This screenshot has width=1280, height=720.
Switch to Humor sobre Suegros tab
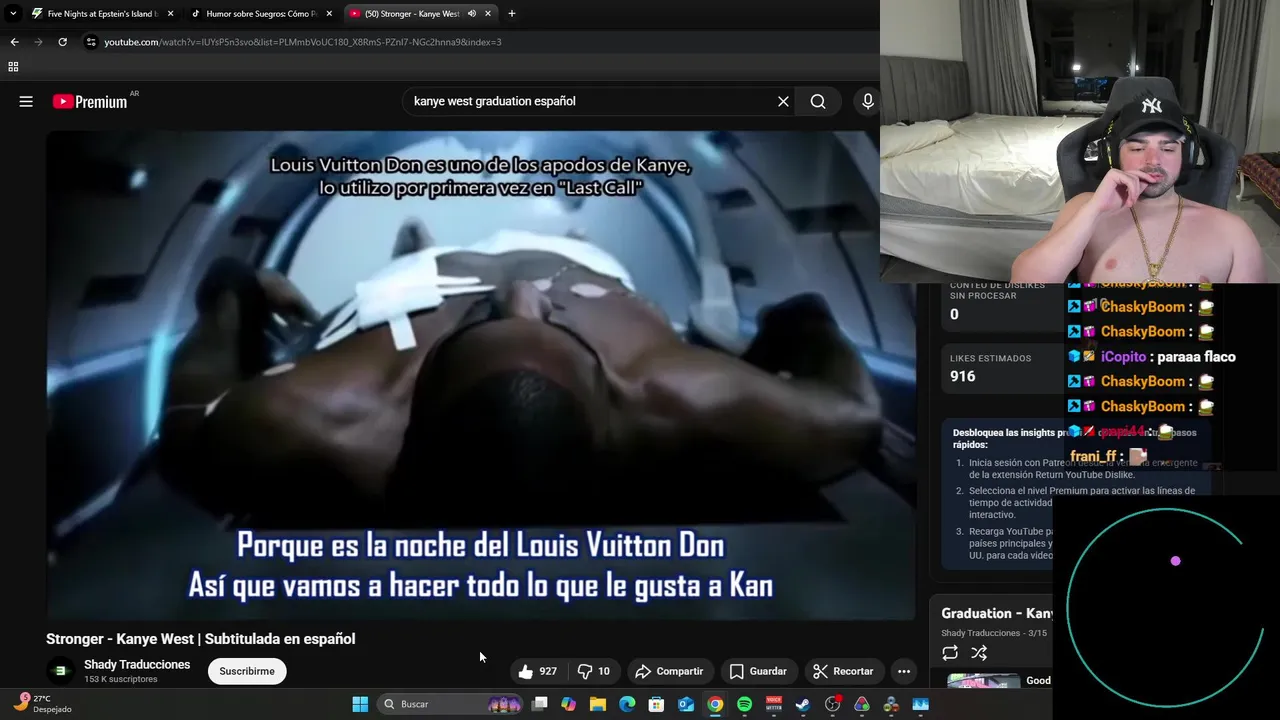(262, 14)
